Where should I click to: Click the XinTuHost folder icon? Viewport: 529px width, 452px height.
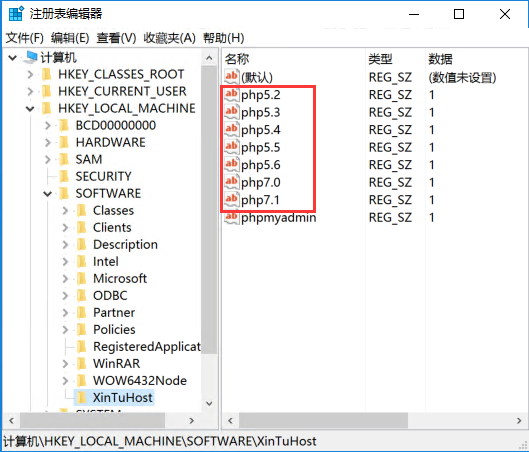click(81, 397)
